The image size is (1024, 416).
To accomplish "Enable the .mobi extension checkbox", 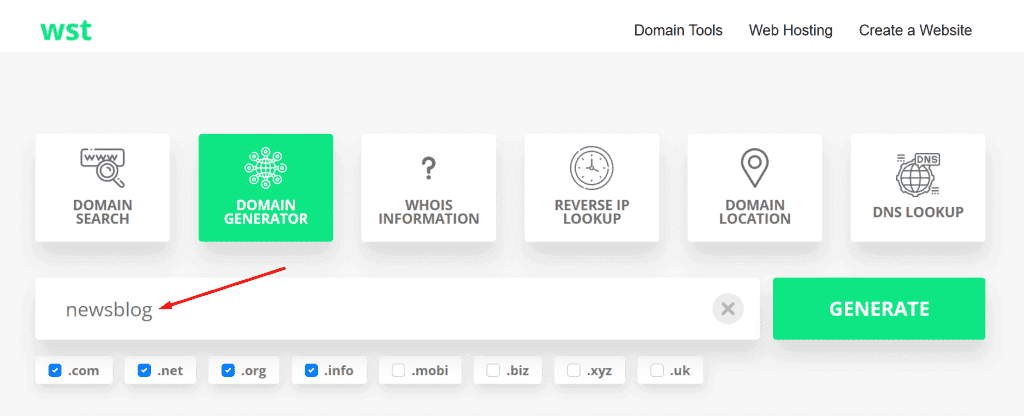I will 398,371.
